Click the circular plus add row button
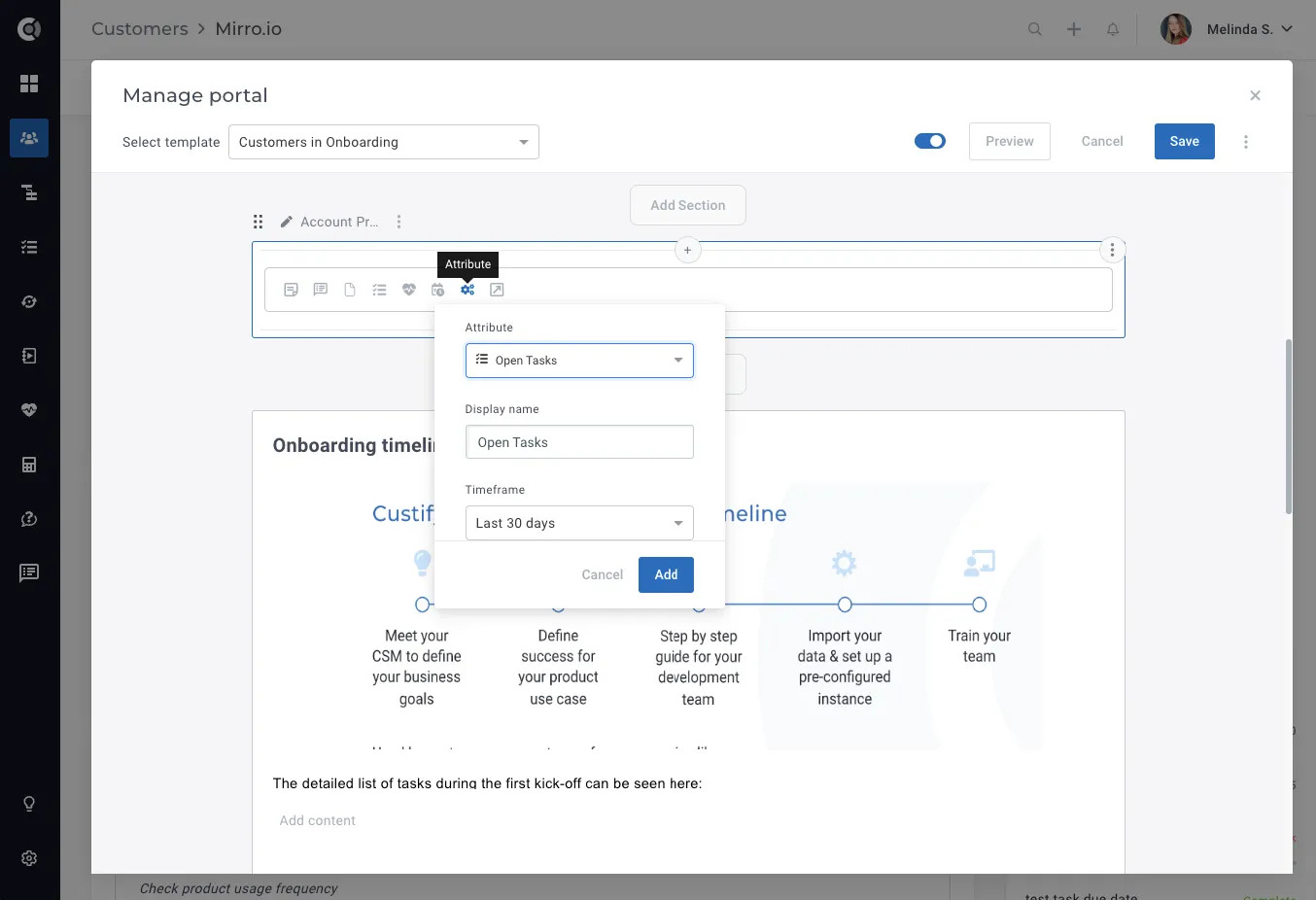This screenshot has height=900, width=1316. 687,250
